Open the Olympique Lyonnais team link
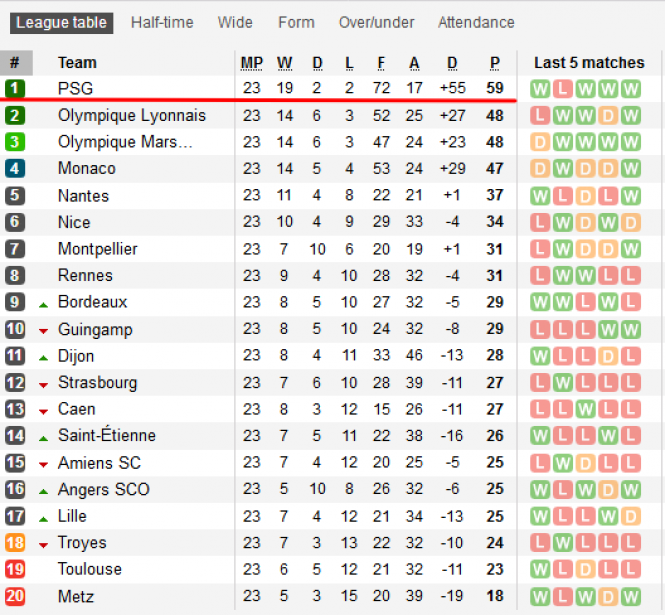This screenshot has height=615, width=665. pos(132,115)
